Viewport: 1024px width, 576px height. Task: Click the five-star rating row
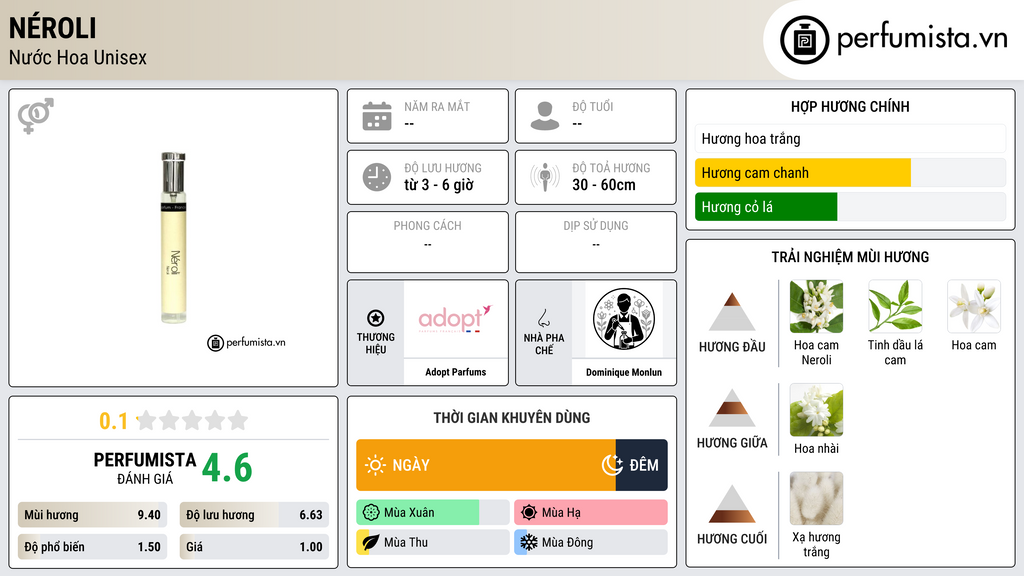(193, 420)
